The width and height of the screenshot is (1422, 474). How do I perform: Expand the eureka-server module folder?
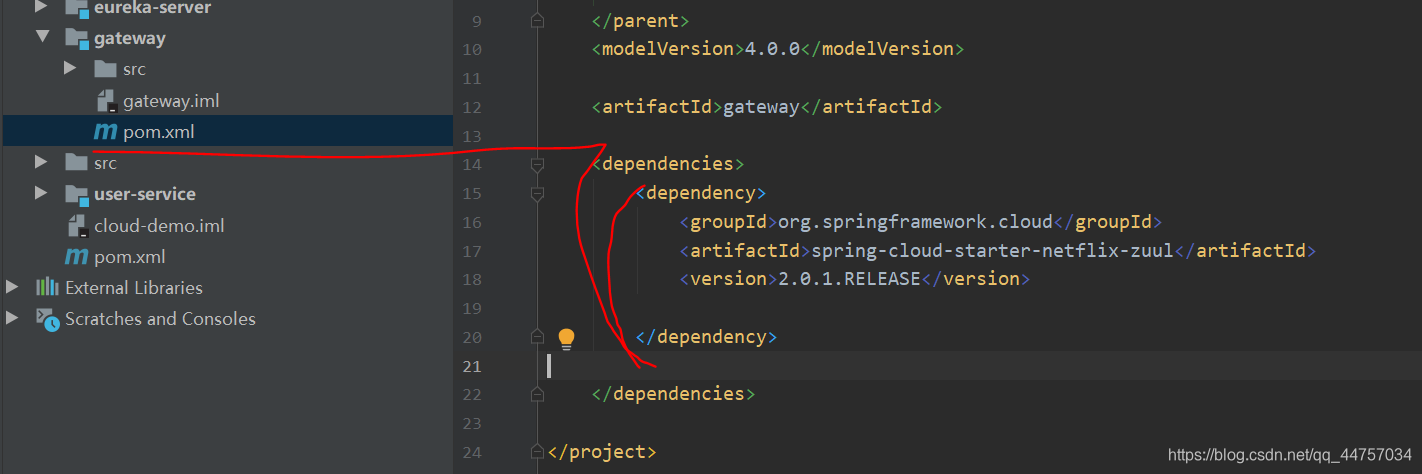point(41,7)
